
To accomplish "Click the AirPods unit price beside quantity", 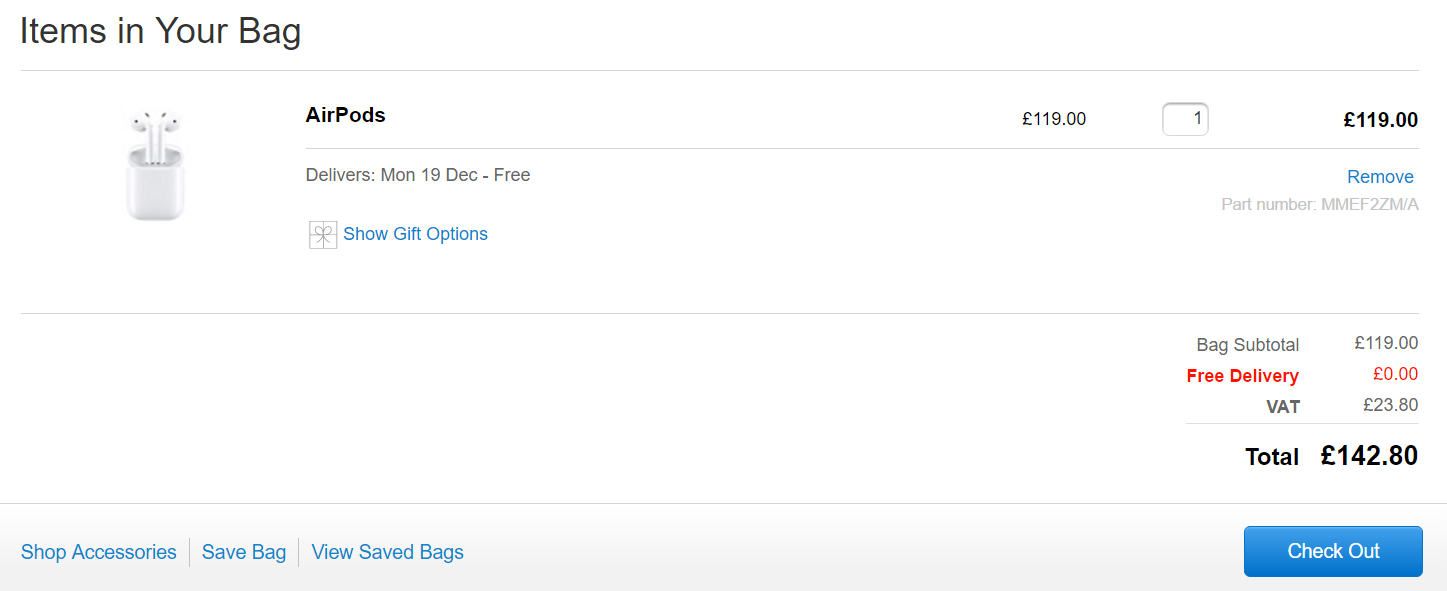I will [1054, 119].
